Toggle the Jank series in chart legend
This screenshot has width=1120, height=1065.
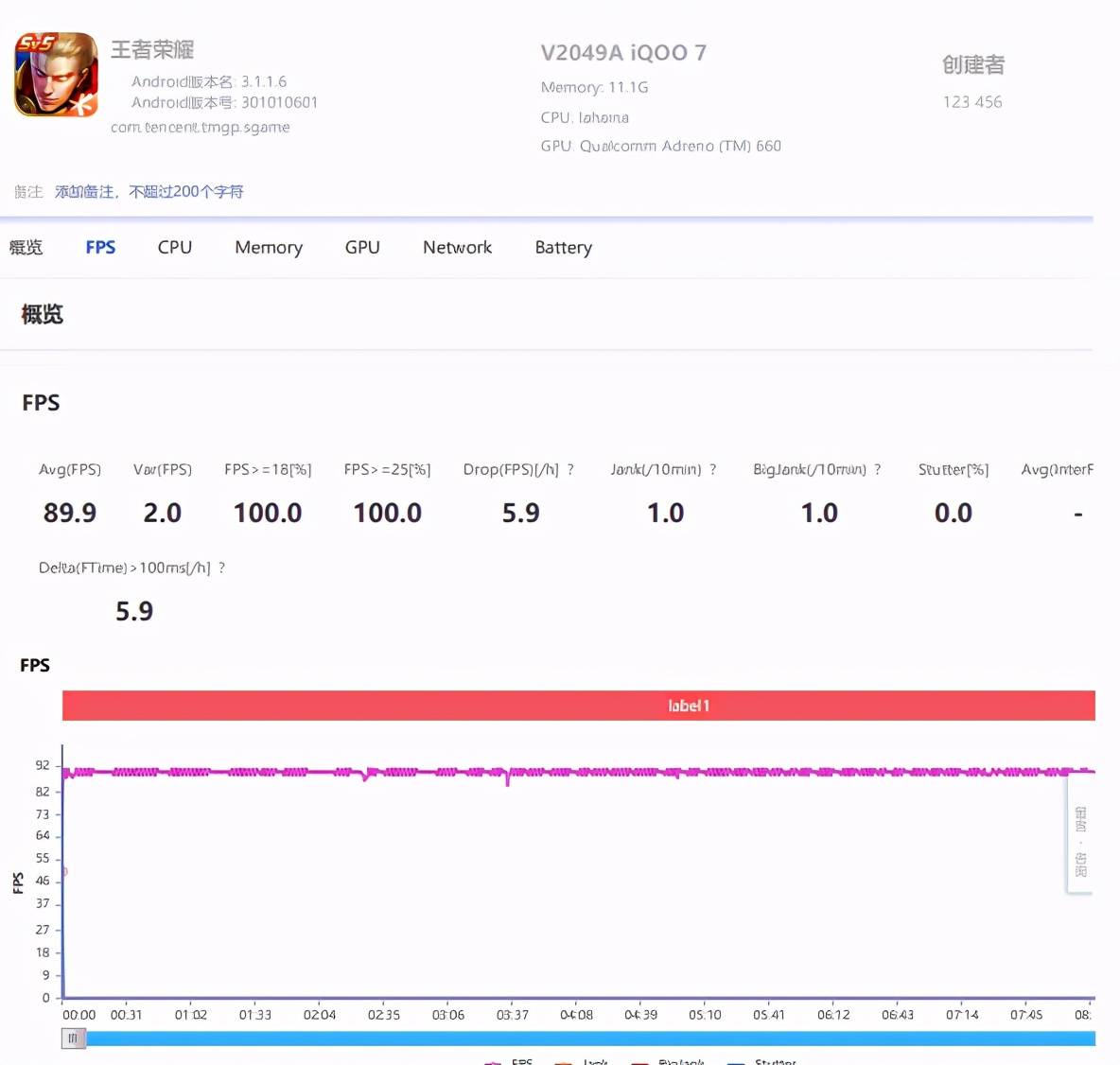582,1062
